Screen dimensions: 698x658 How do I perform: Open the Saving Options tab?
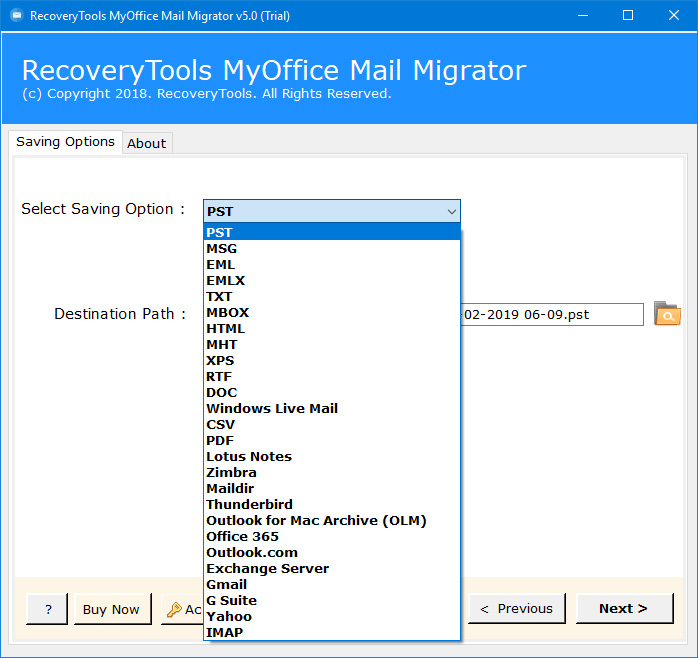tap(65, 142)
